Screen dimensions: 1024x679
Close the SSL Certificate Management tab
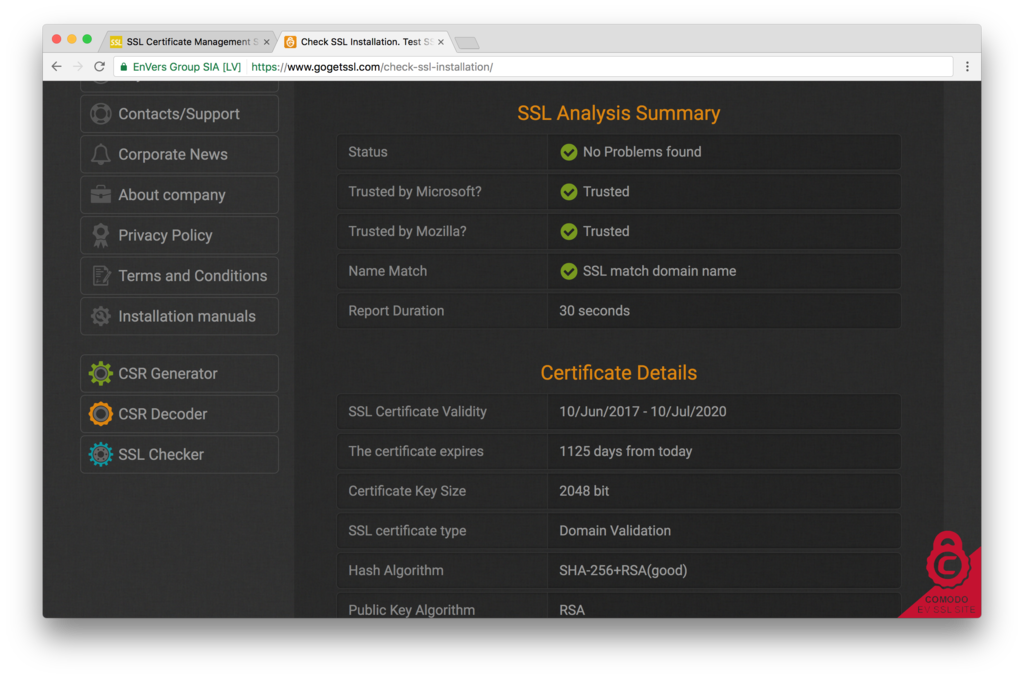tap(266, 42)
